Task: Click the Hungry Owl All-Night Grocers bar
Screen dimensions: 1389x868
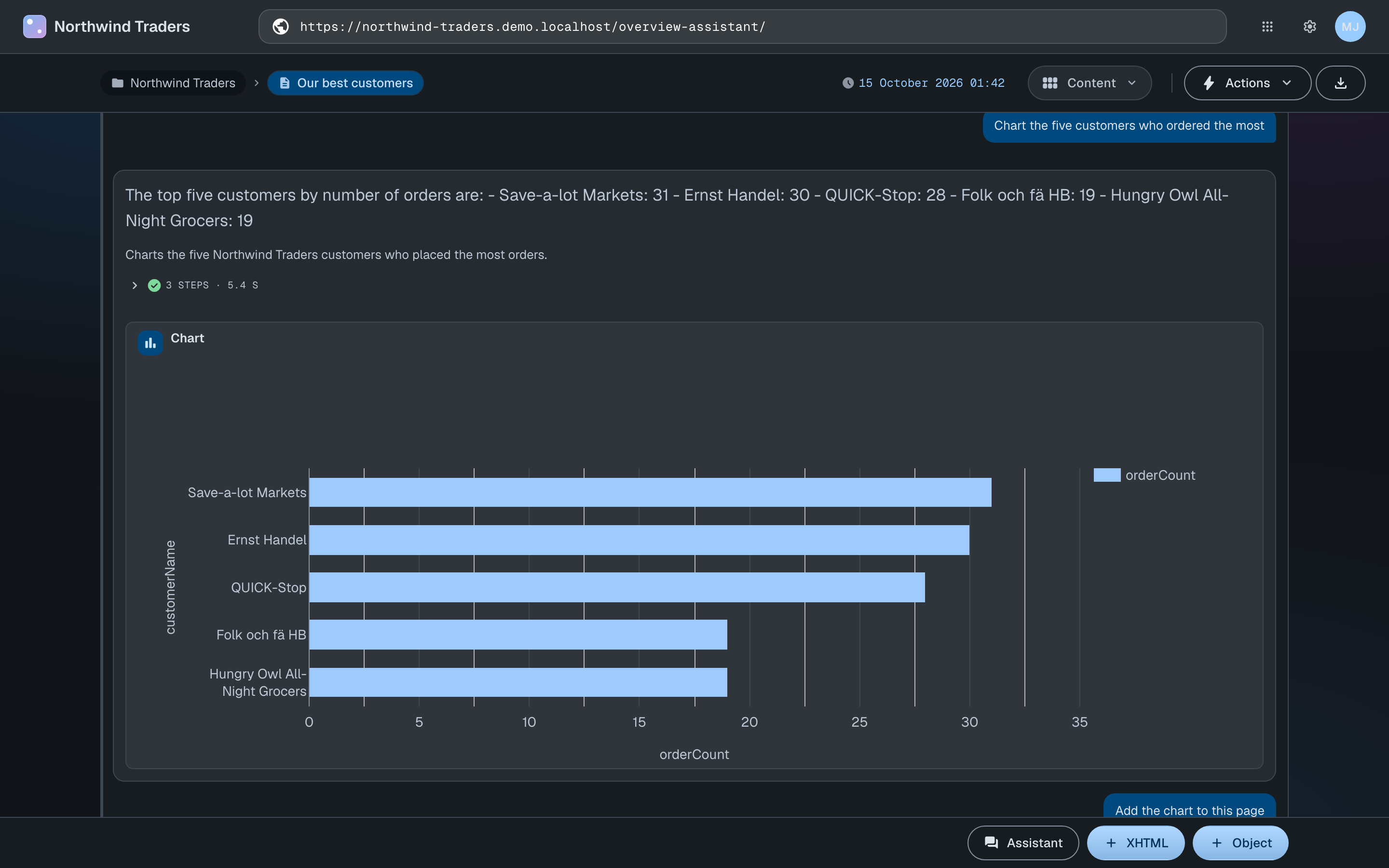Action: (518, 682)
